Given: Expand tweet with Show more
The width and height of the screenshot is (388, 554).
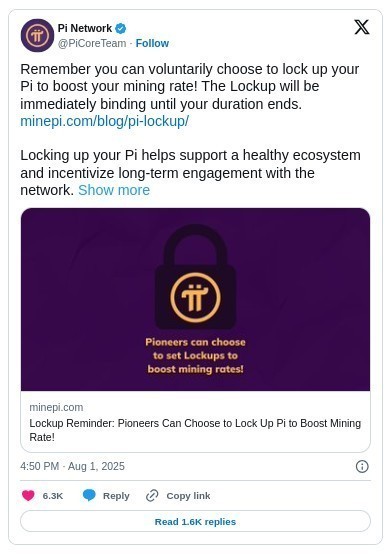Looking at the screenshot, I should pyautogui.click(x=114, y=190).
